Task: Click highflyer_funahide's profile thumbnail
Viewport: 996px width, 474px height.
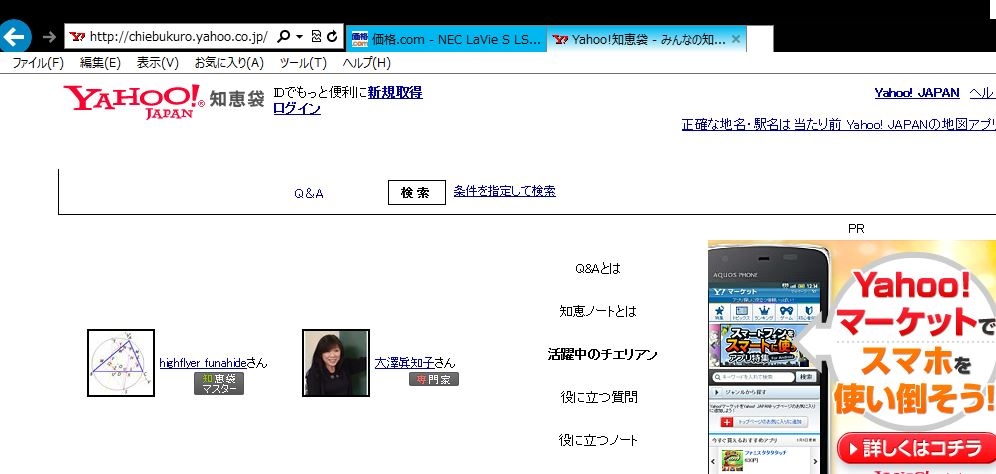Action: [121, 363]
